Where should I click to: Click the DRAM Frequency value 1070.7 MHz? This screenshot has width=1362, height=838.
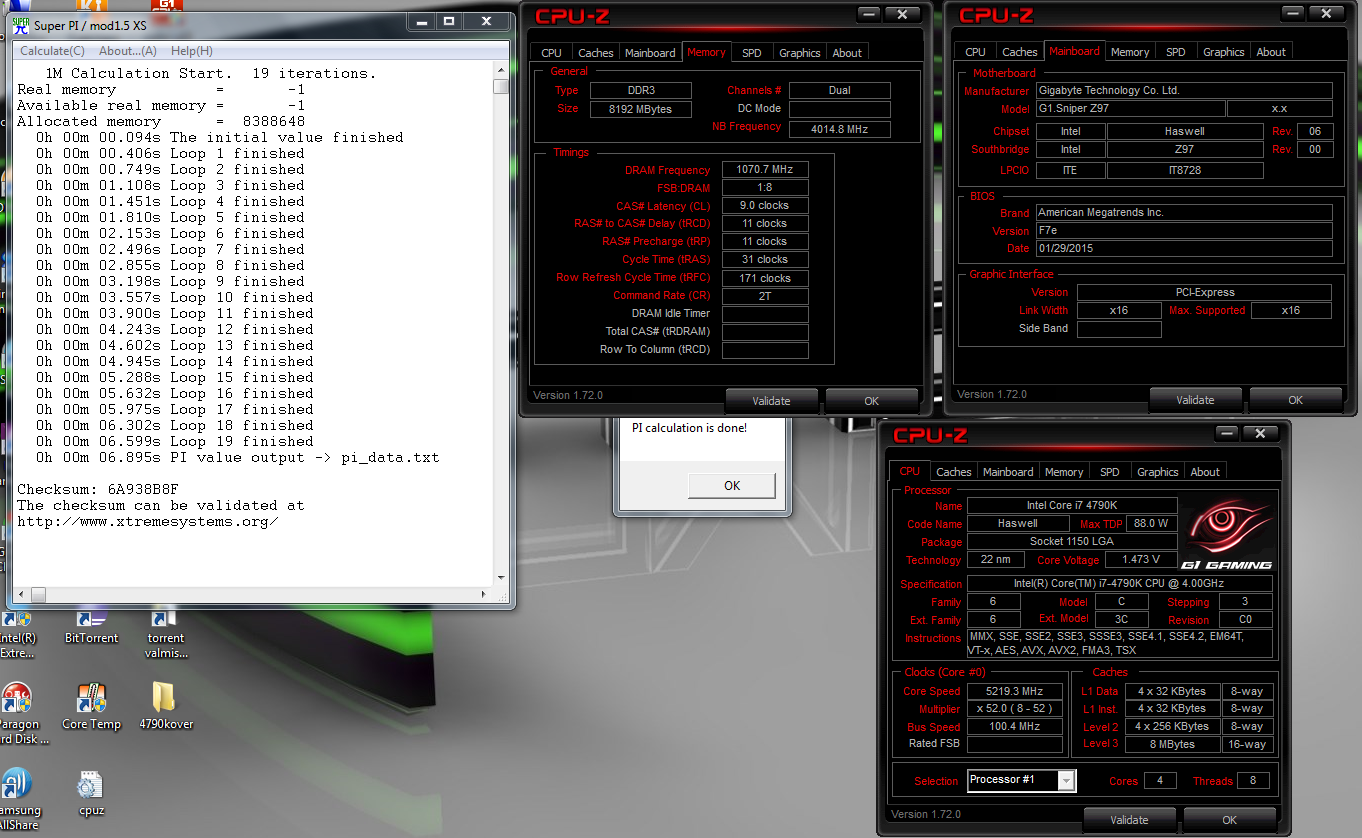click(765, 170)
